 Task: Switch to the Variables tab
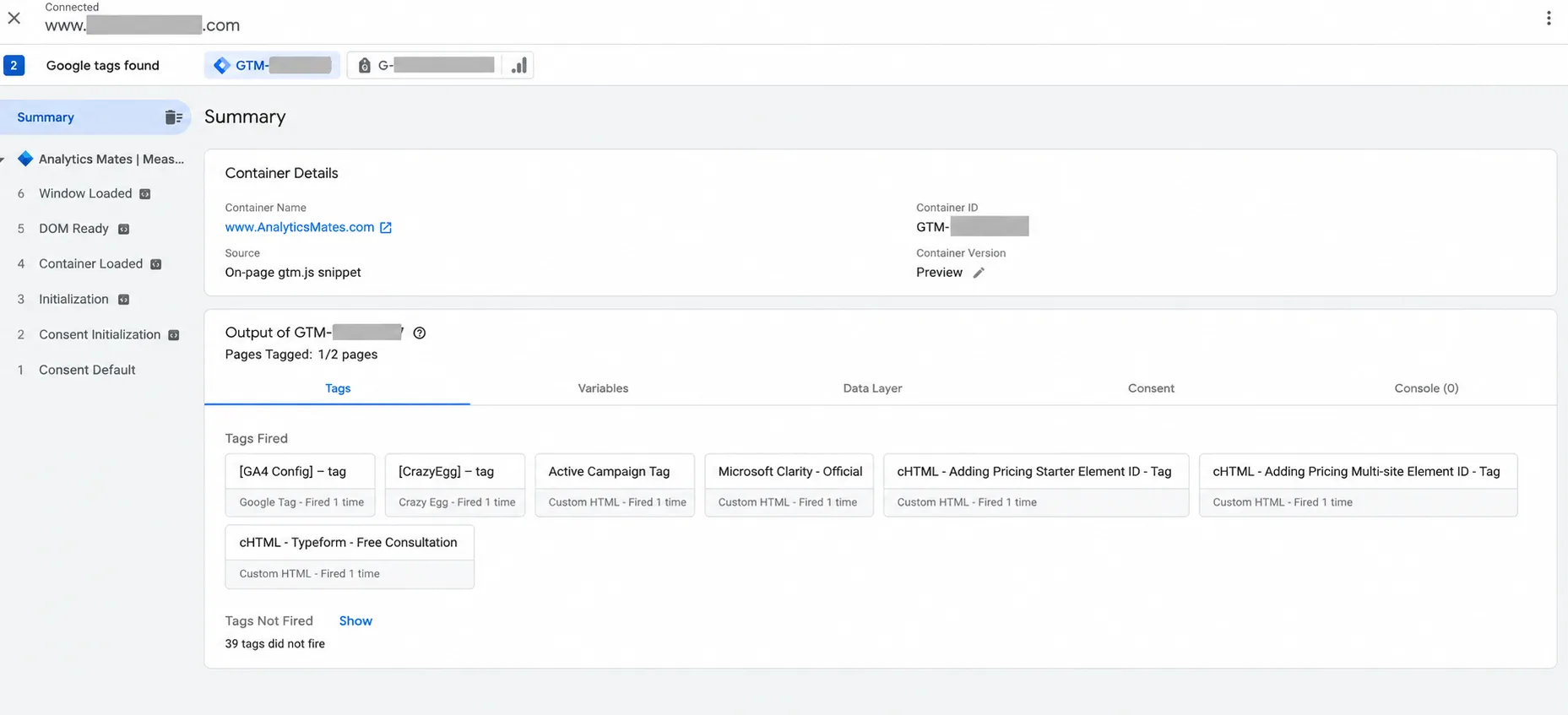coord(603,388)
